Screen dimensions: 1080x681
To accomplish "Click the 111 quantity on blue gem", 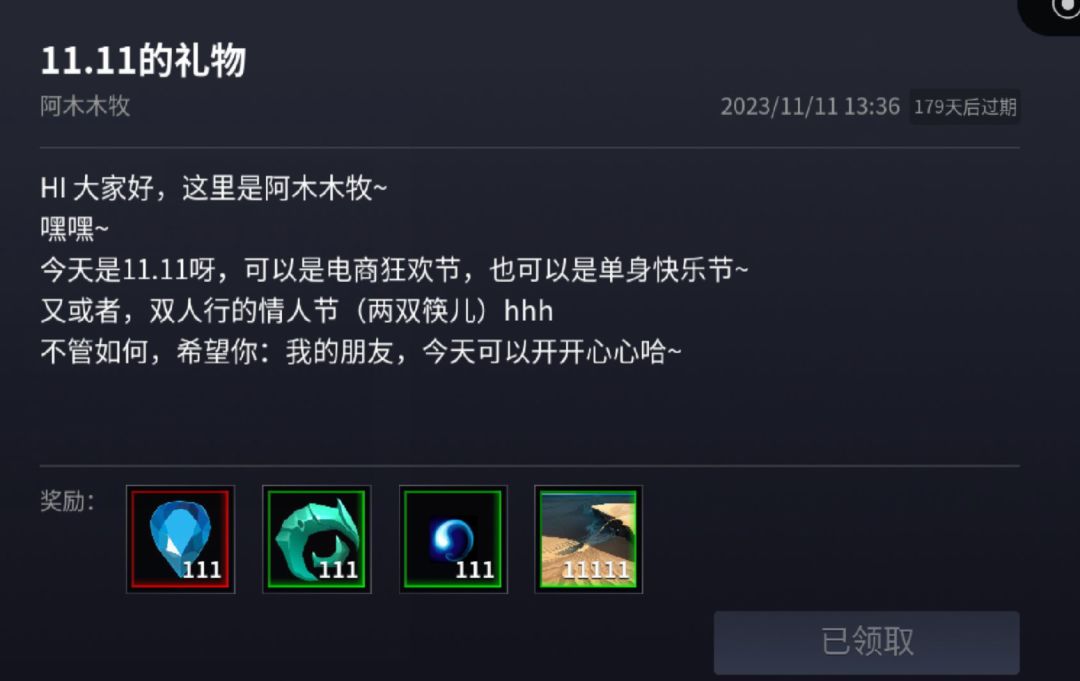I will pyautogui.click(x=202, y=570).
